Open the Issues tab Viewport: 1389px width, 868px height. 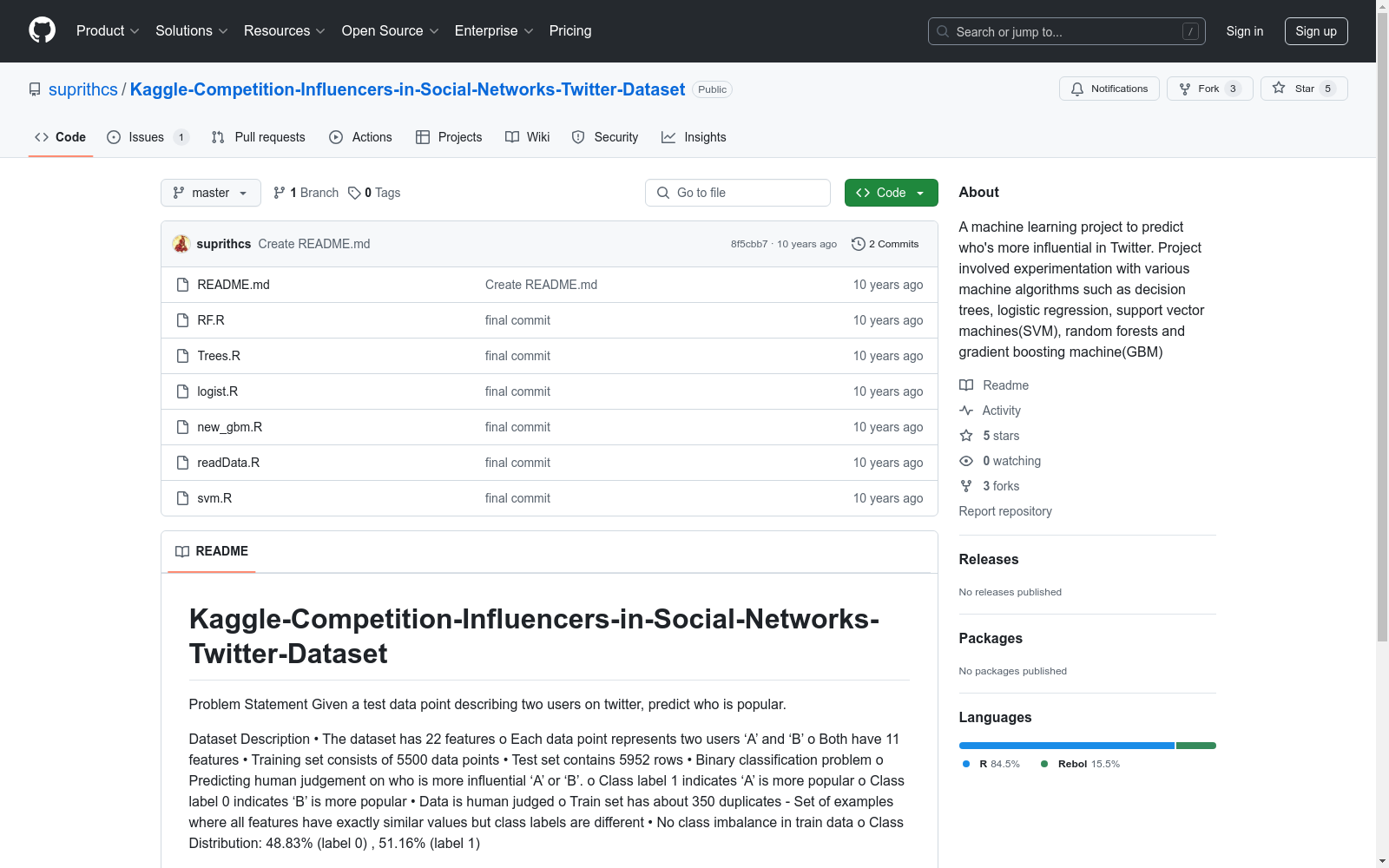pos(147,137)
